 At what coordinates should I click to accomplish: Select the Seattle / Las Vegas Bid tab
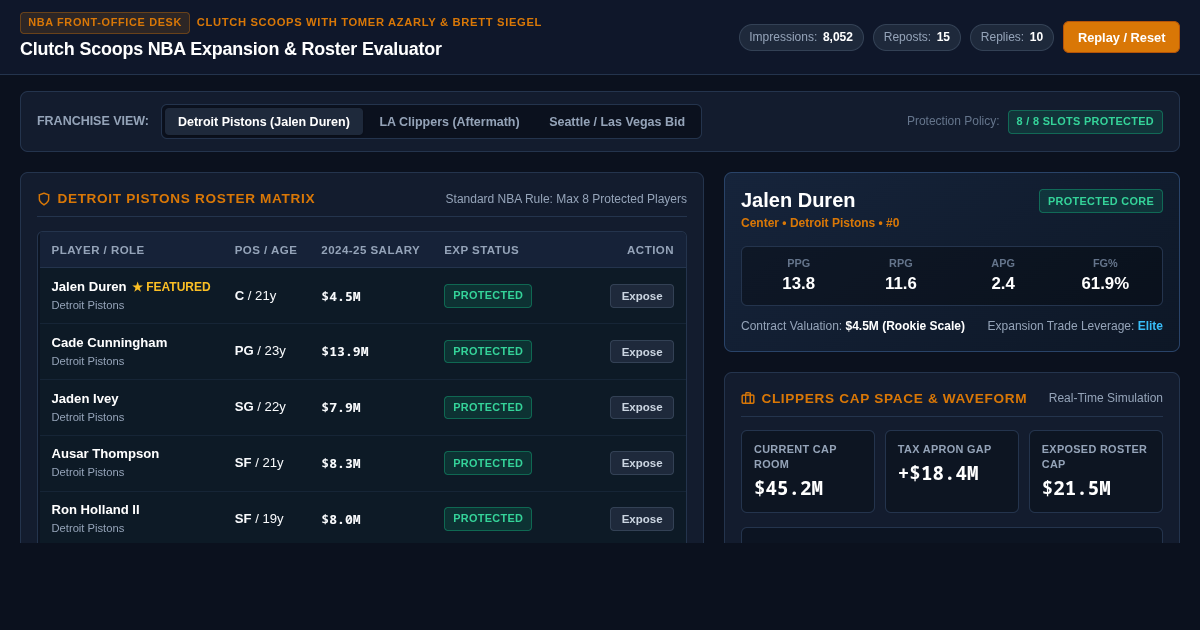point(617,122)
